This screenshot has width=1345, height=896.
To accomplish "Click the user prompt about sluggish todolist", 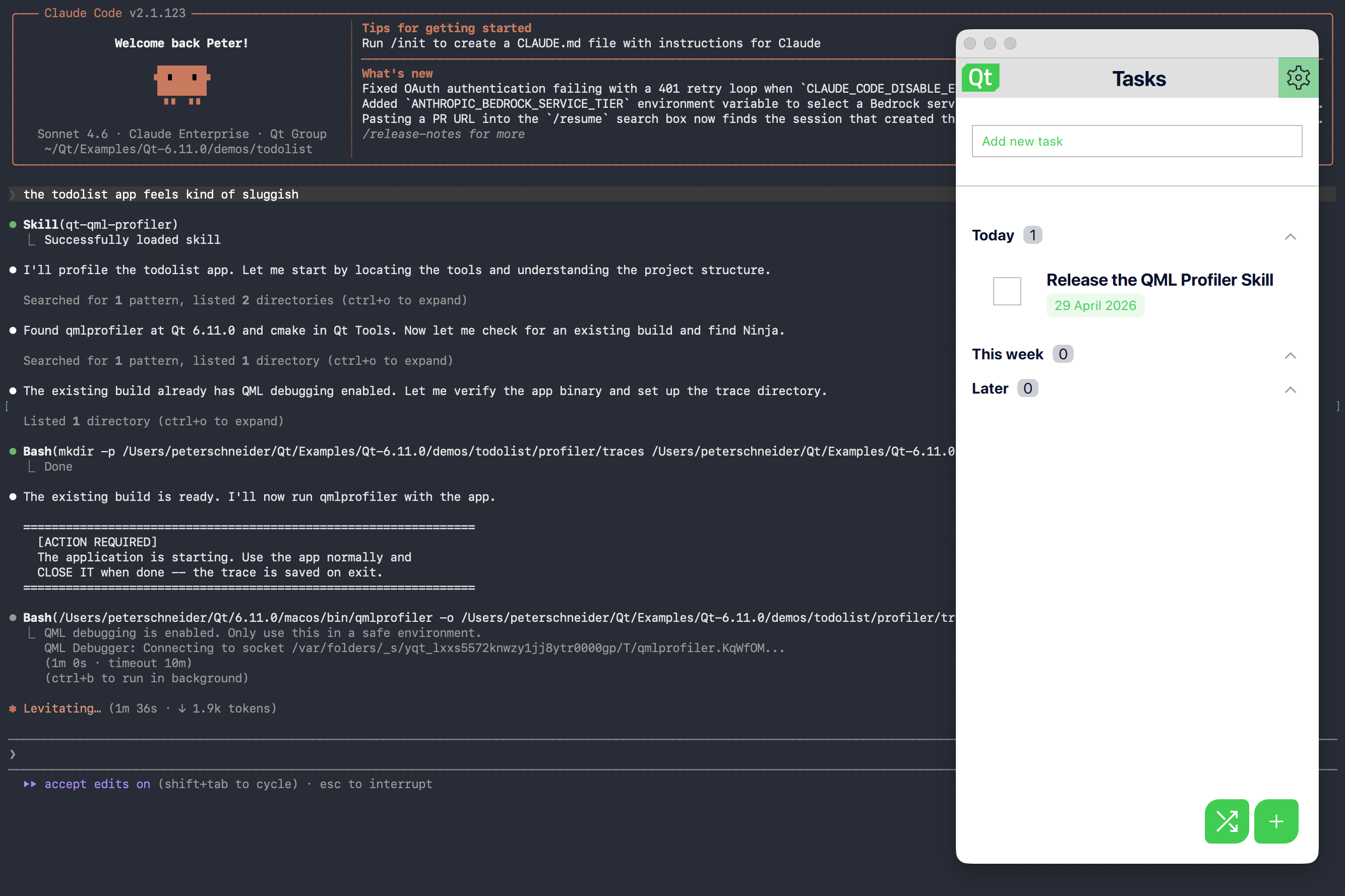I will tap(161, 195).
